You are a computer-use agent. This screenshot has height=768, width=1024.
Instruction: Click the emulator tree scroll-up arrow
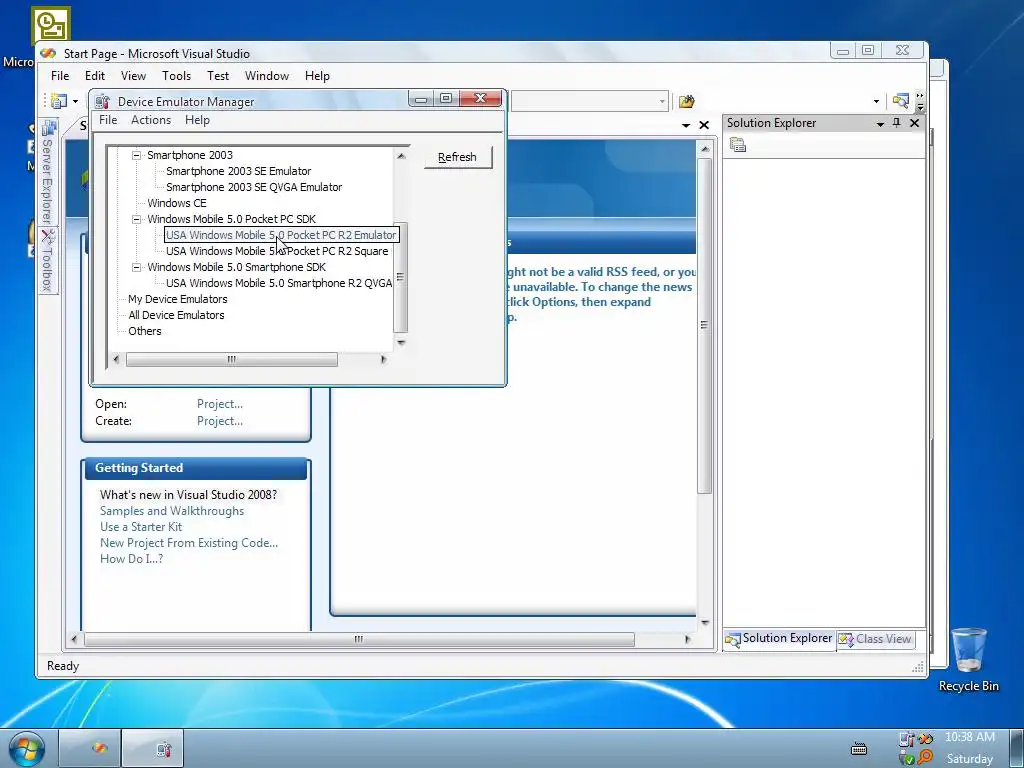pos(401,155)
